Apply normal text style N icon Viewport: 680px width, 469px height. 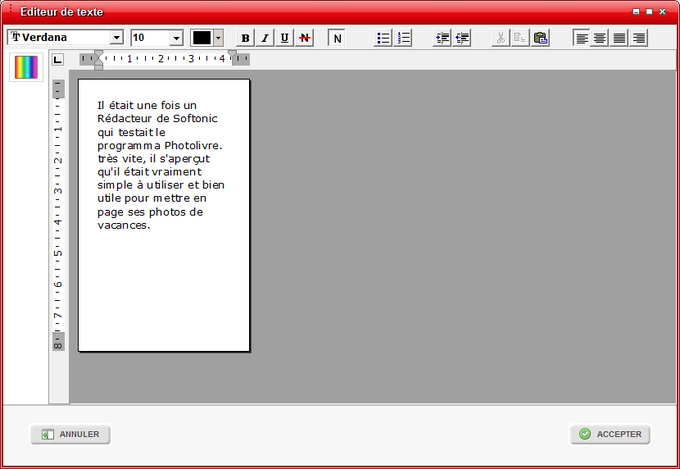(x=337, y=38)
